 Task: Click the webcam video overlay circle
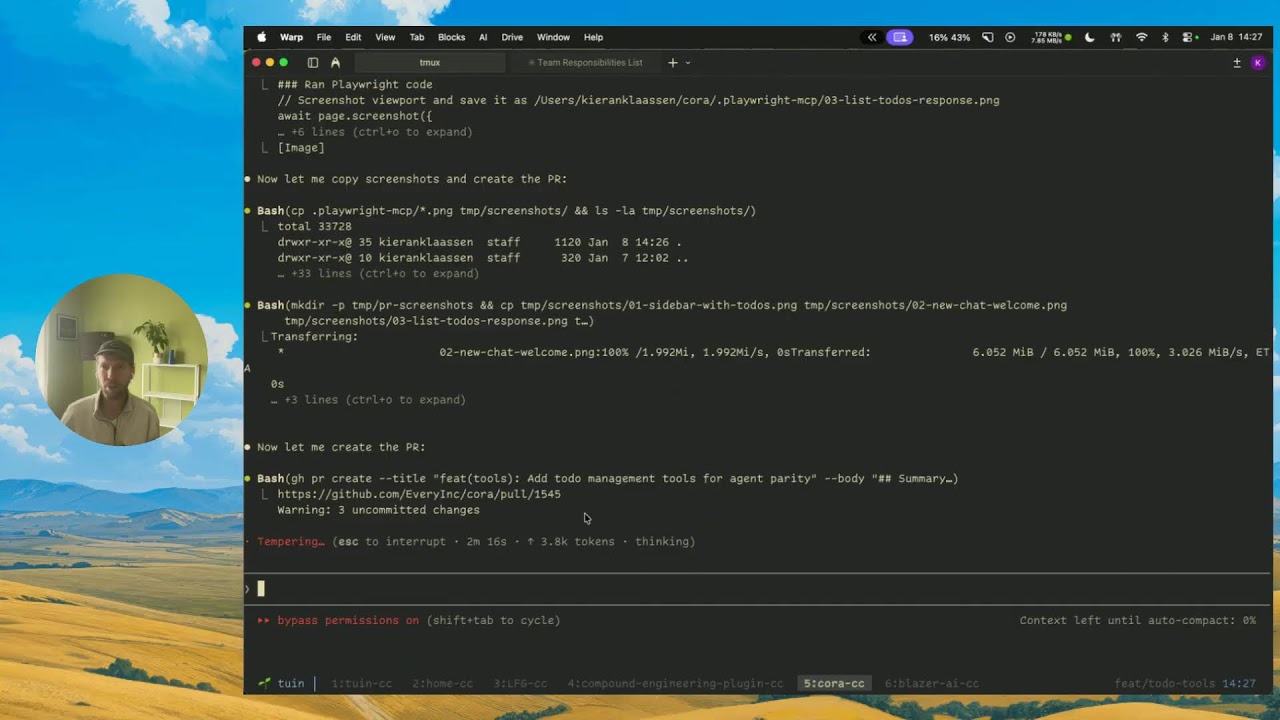pos(121,360)
